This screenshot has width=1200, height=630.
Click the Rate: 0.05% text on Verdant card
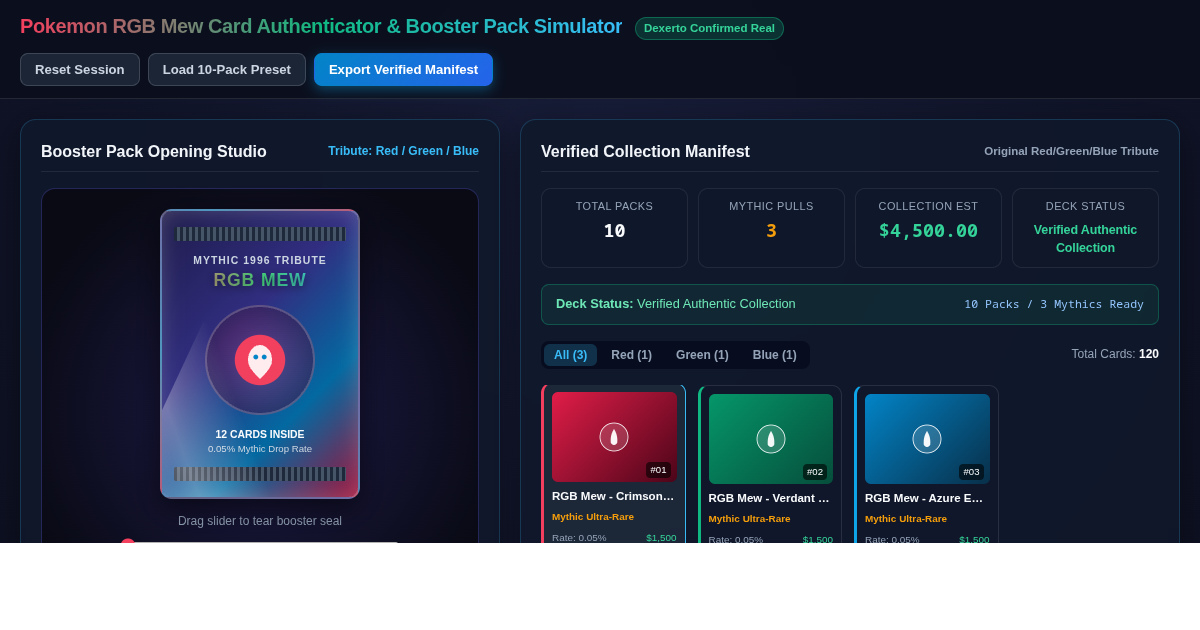[x=736, y=539]
